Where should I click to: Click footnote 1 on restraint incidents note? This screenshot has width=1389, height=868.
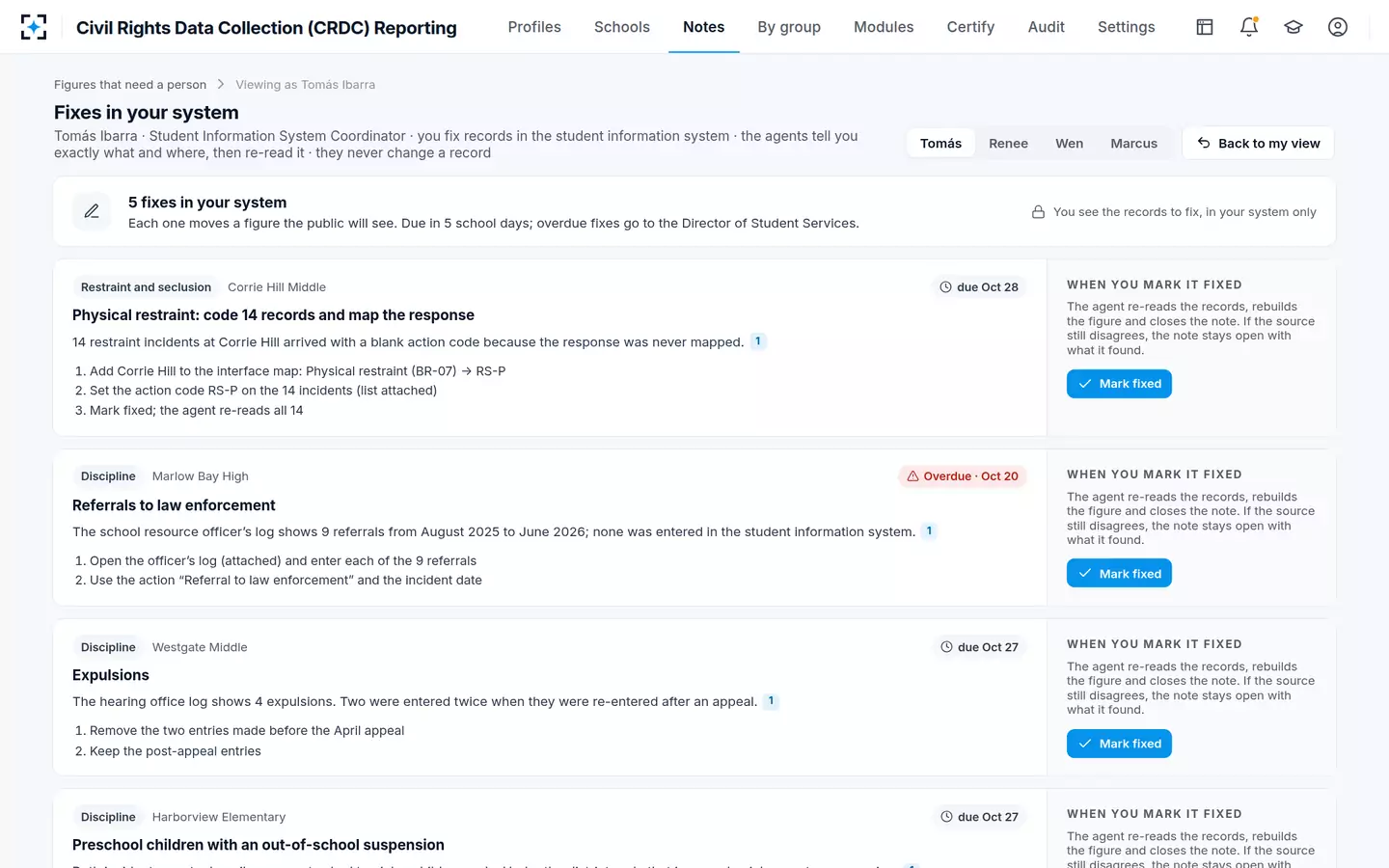[758, 341]
